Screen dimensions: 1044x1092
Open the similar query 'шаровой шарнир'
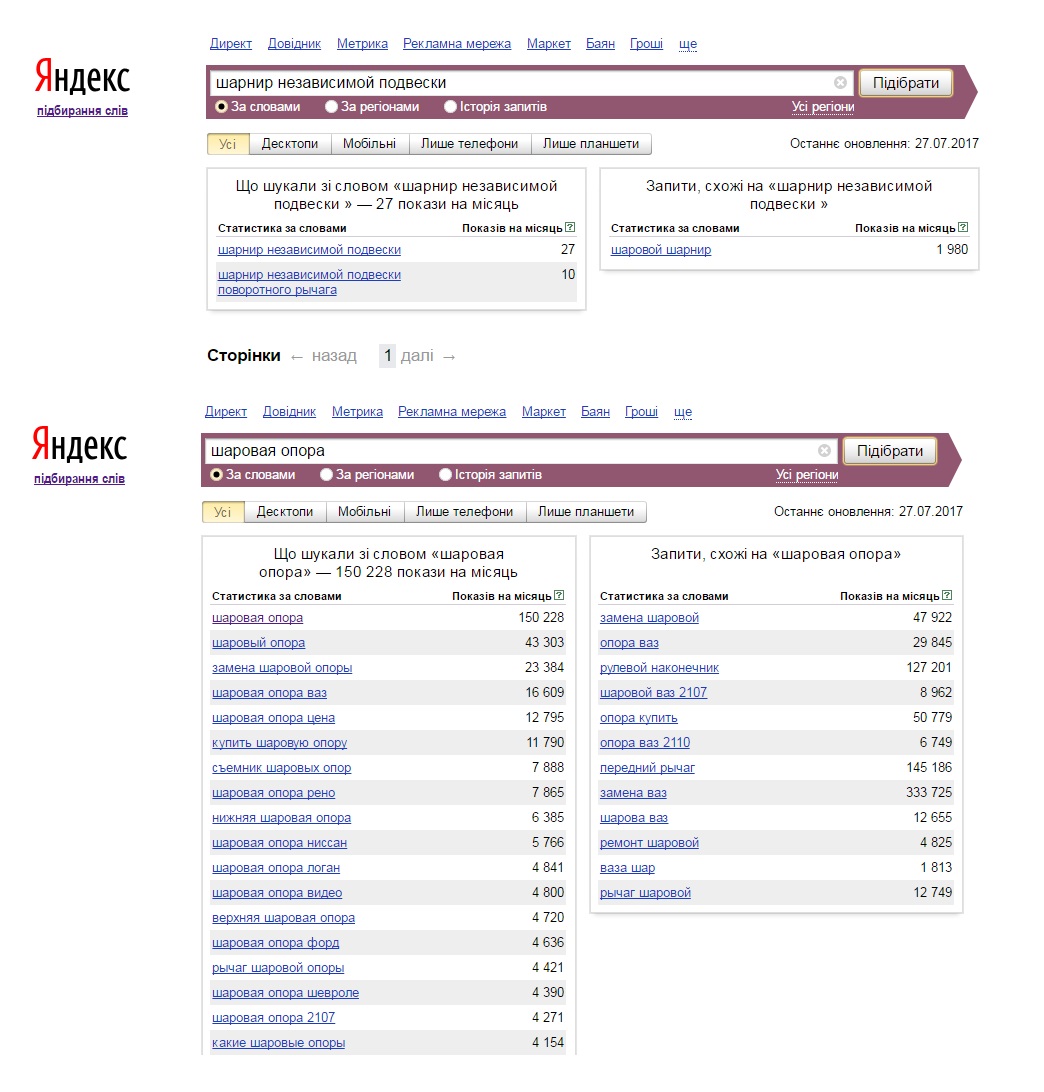pyautogui.click(x=661, y=249)
